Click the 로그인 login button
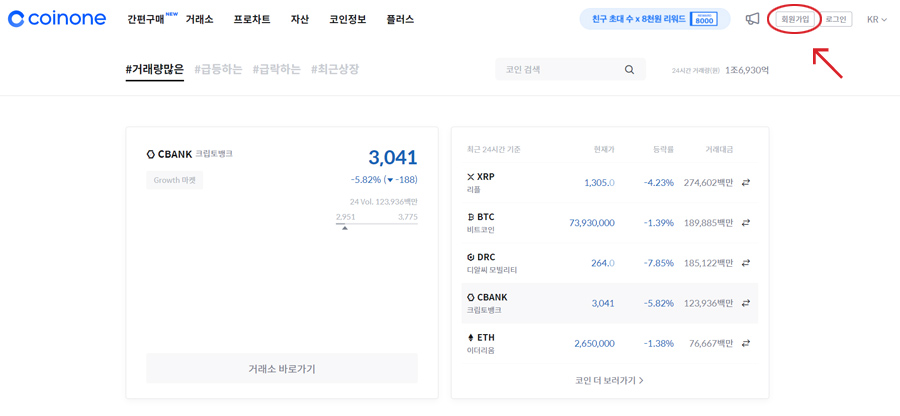 point(836,19)
